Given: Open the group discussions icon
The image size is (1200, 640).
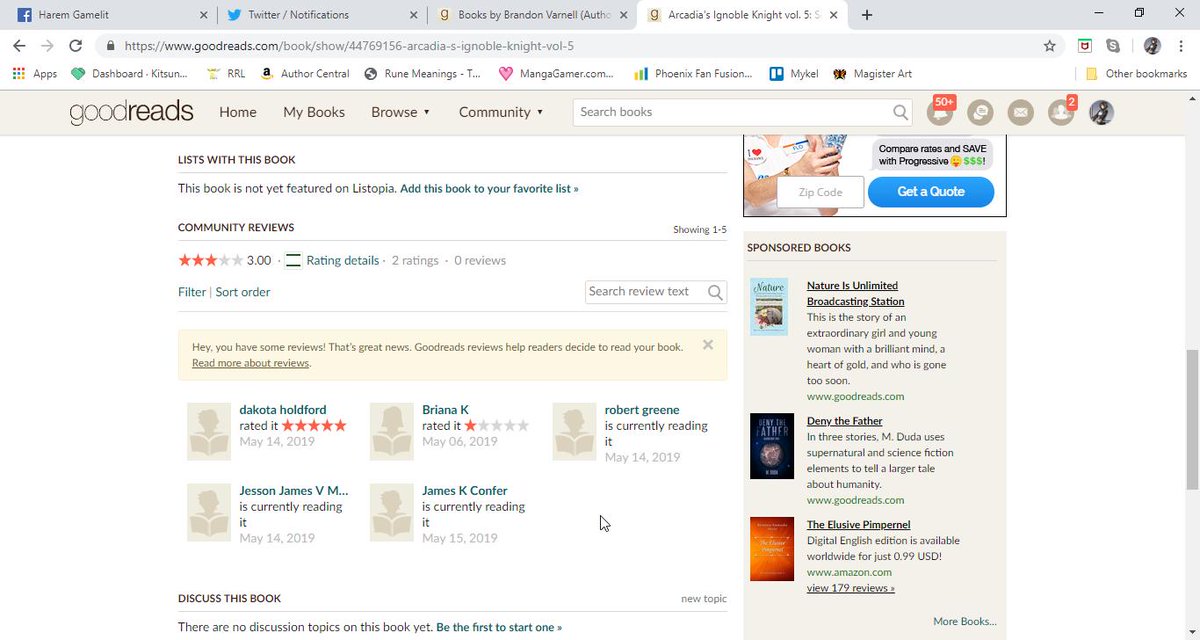Looking at the screenshot, I should point(980,112).
